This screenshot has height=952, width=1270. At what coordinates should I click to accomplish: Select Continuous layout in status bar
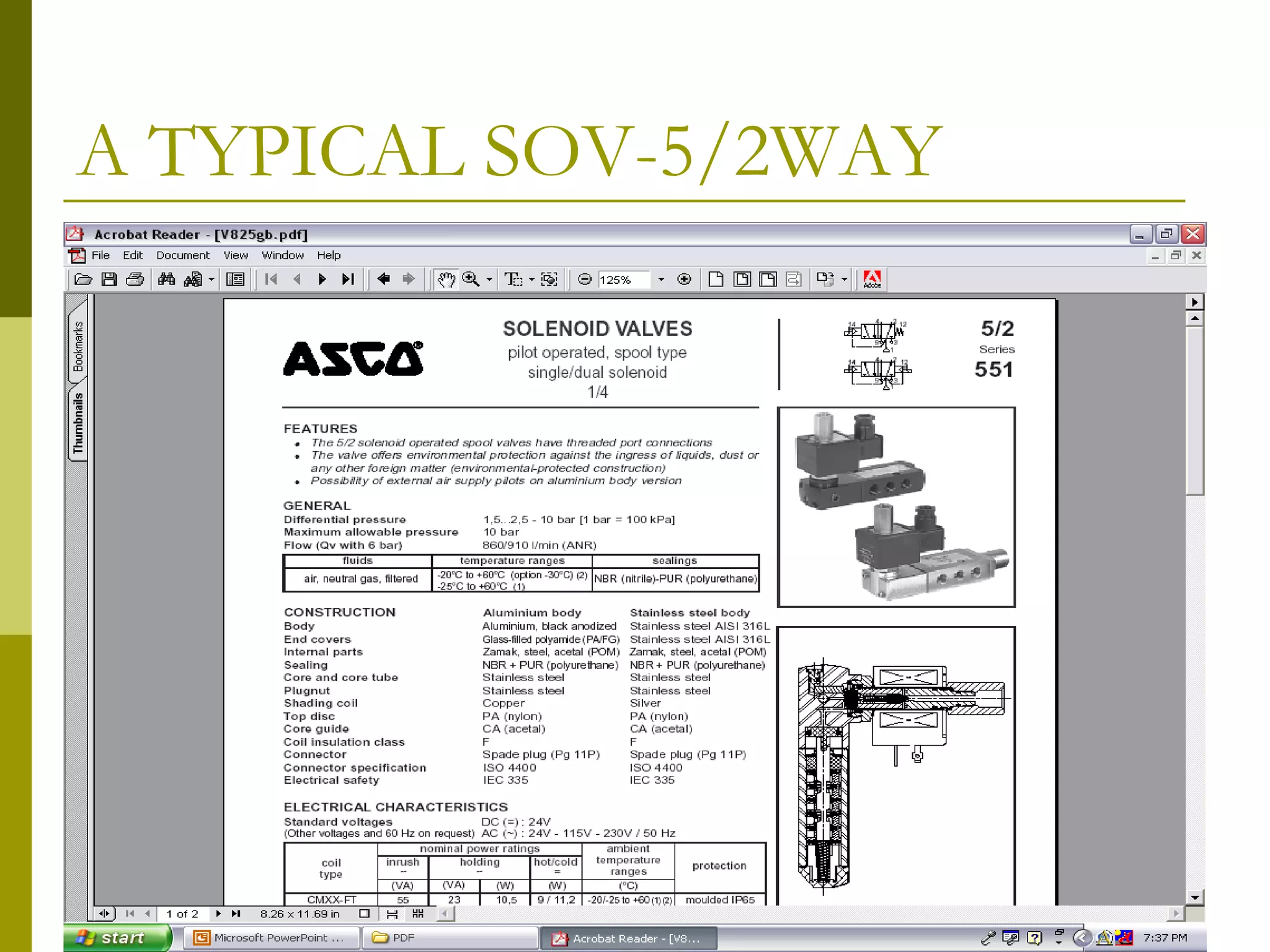pos(392,914)
